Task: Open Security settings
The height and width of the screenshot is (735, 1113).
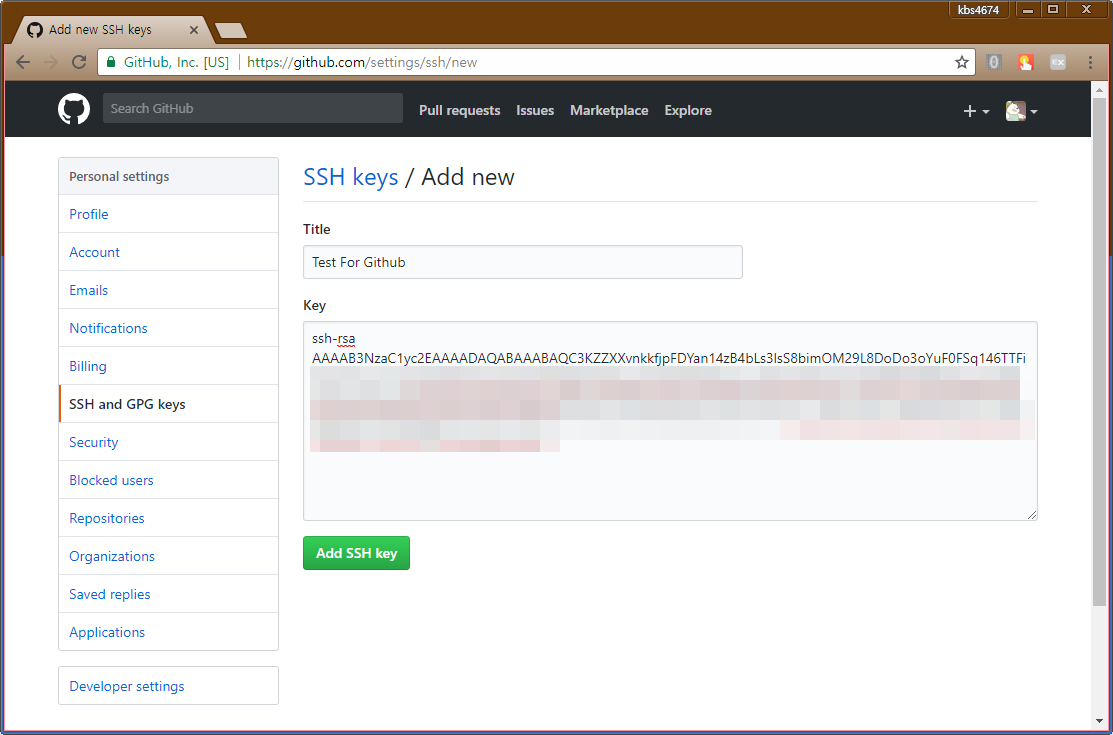Action: coord(168,442)
